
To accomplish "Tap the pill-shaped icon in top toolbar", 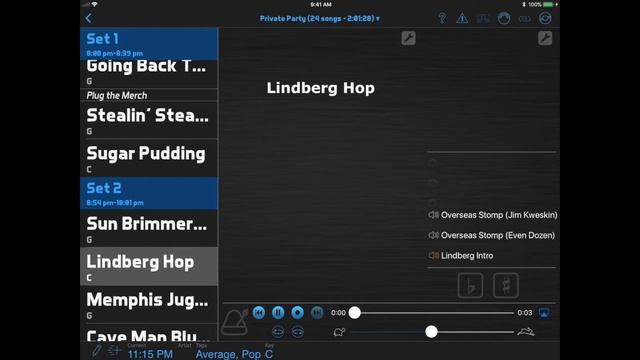I will click(525, 19).
